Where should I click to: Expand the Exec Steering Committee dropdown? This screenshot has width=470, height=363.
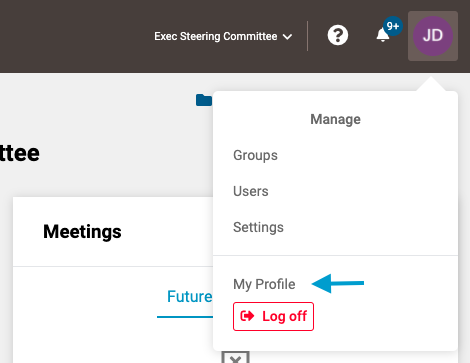223,36
